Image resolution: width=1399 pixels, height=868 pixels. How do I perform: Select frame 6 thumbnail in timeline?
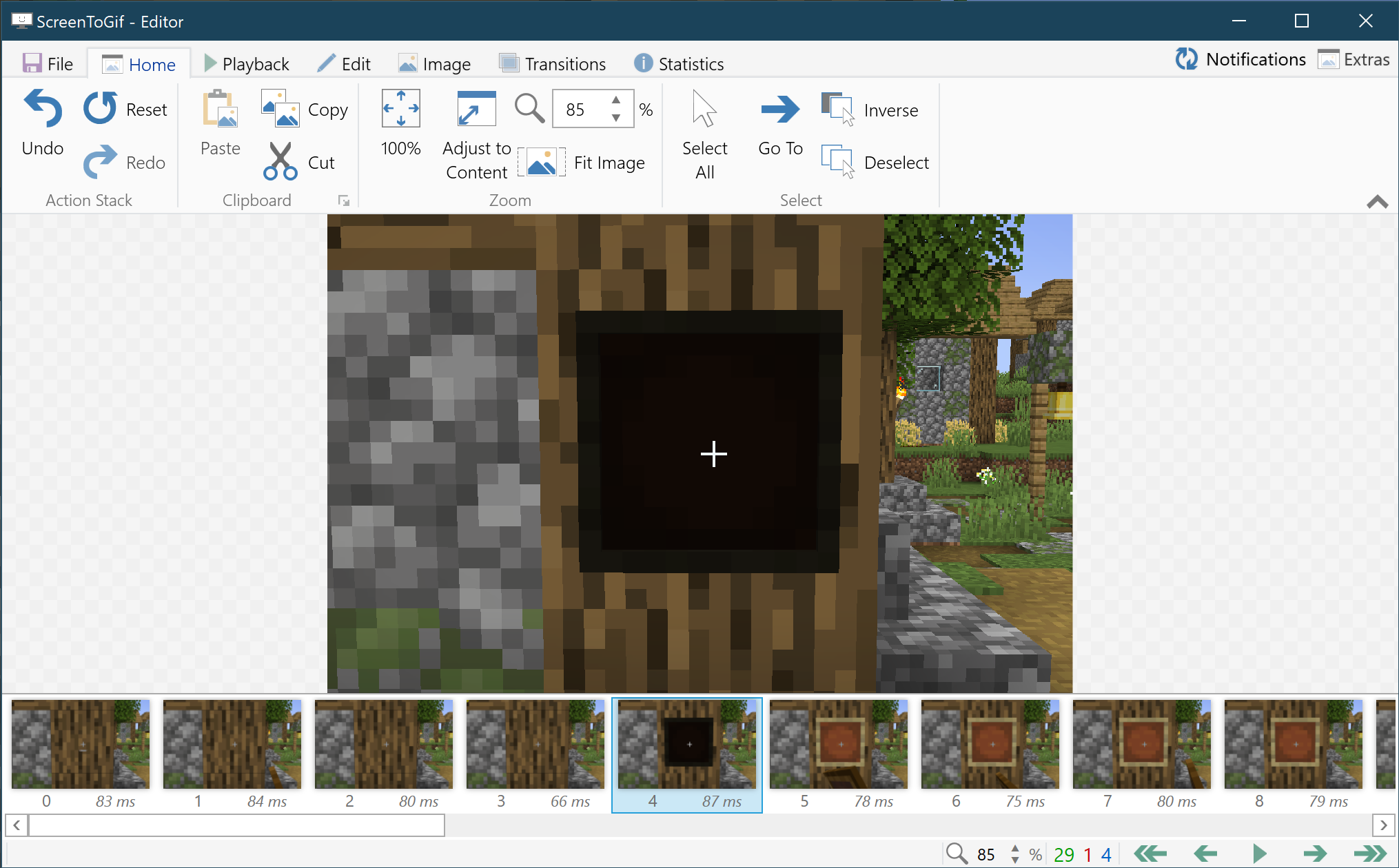990,744
